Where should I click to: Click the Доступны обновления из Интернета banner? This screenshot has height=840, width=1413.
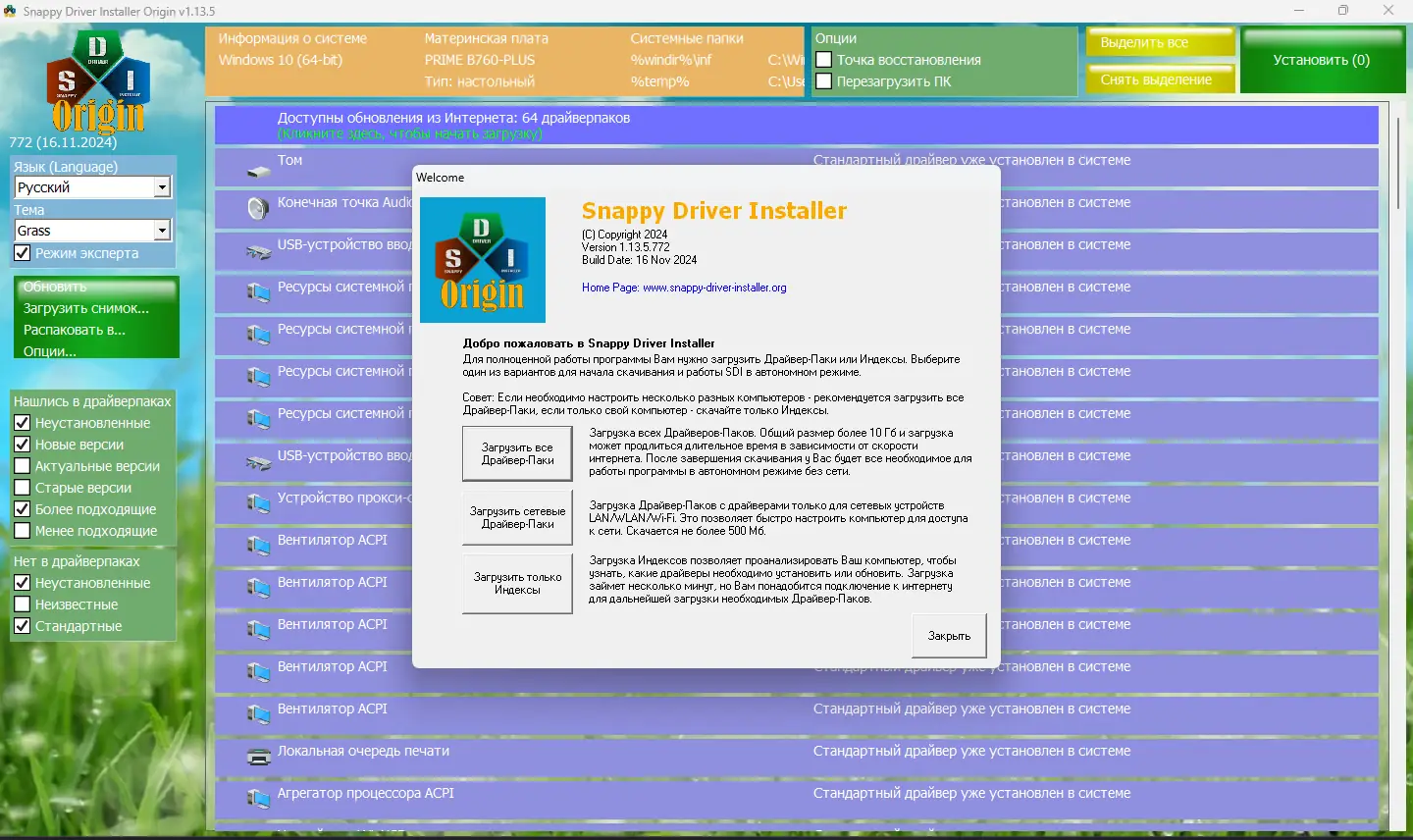797,125
